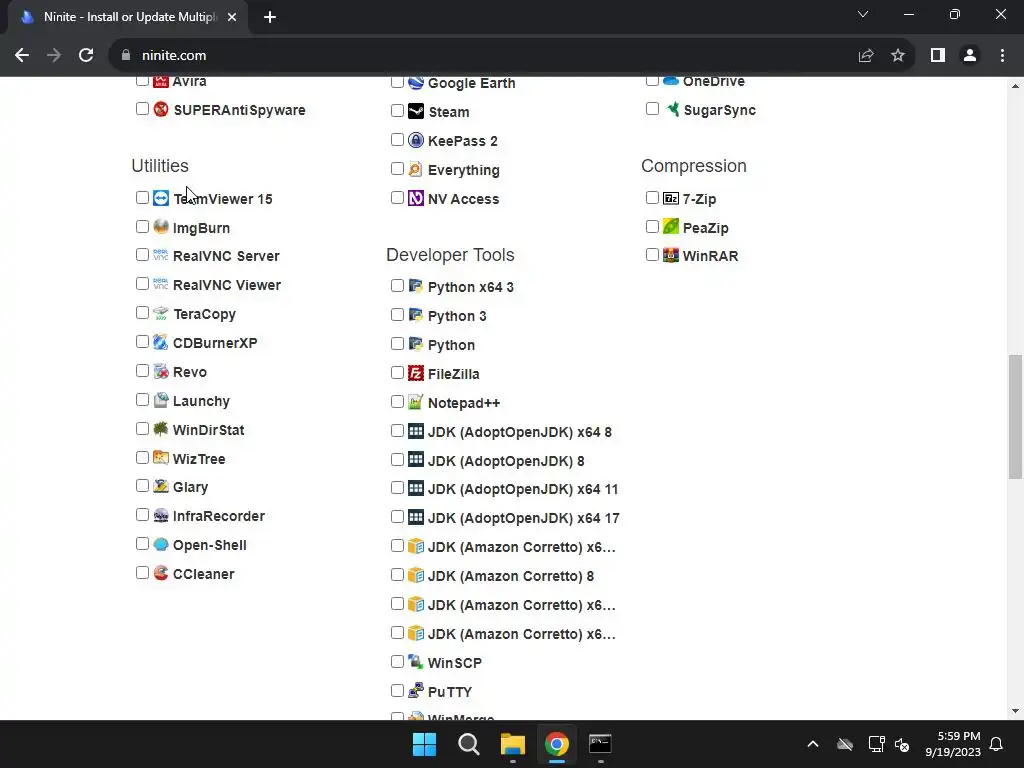Open the Chrome profile menu
The height and width of the screenshot is (768, 1024).
point(970,56)
